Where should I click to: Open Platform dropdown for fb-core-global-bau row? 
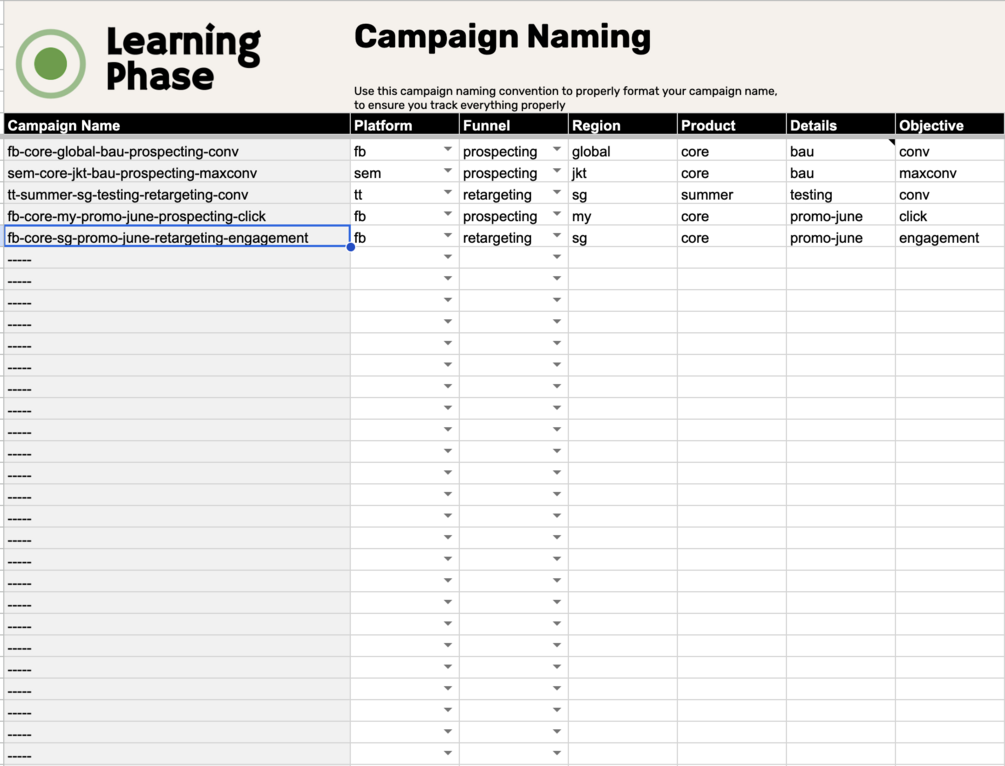[447, 149]
